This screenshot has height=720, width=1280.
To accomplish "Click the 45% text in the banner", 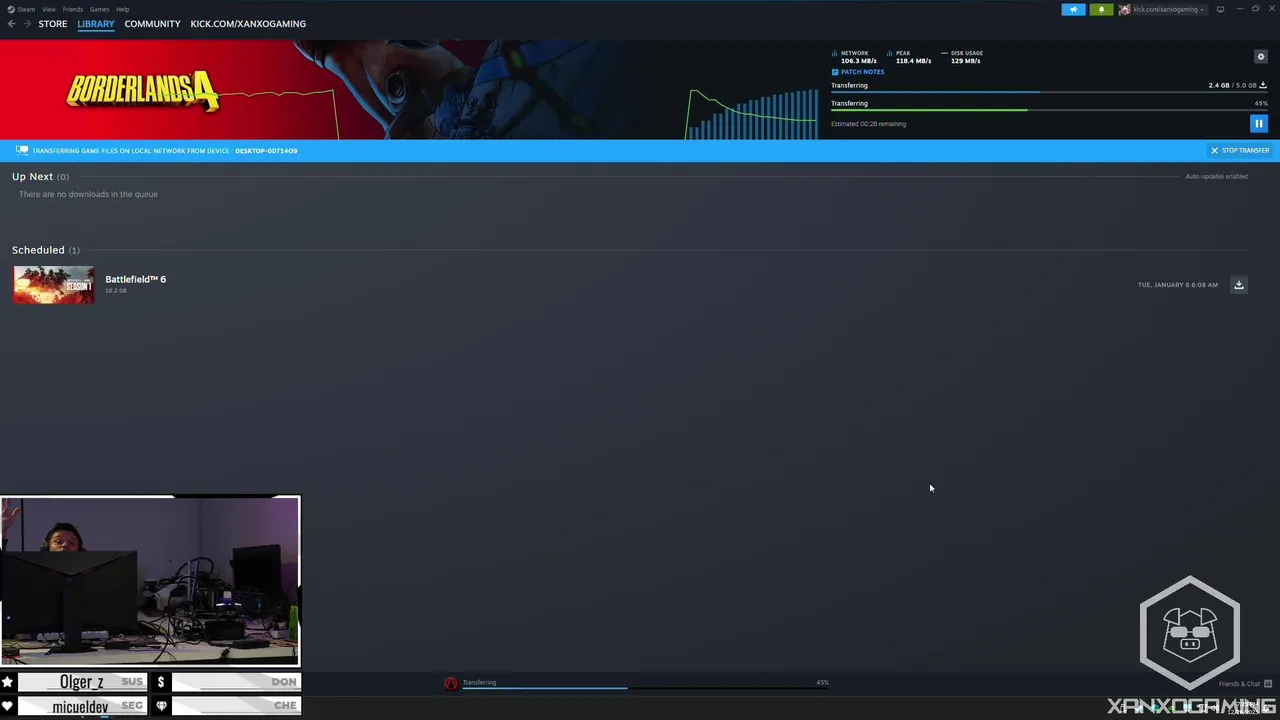I will (x=1261, y=103).
